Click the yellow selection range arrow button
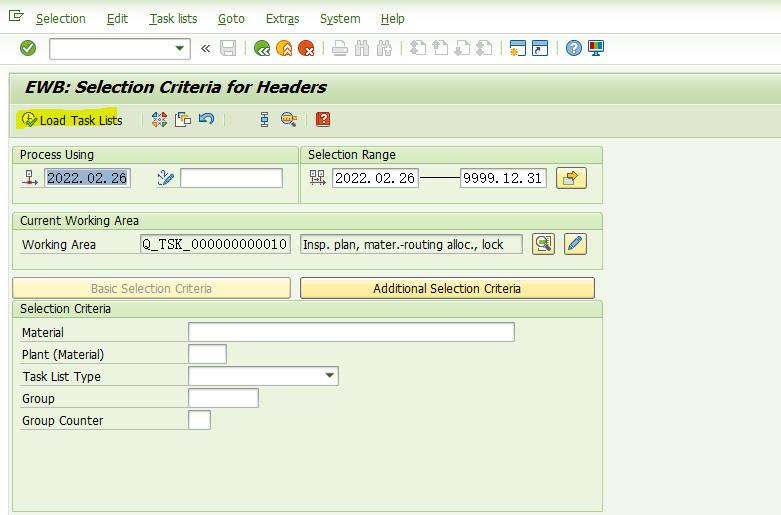Screen dimensions: 781x515 pos(571,178)
